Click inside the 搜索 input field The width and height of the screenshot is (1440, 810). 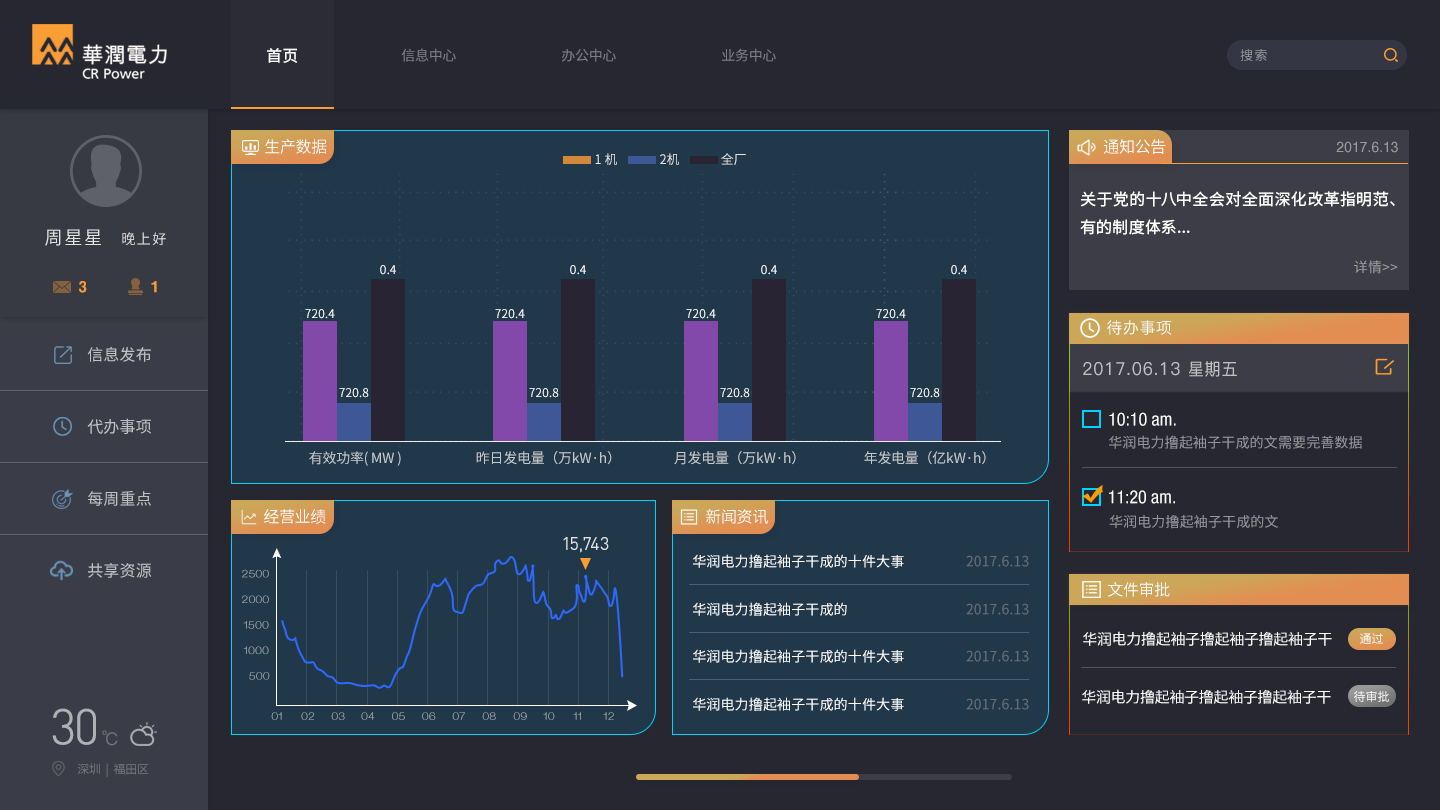[1300, 55]
